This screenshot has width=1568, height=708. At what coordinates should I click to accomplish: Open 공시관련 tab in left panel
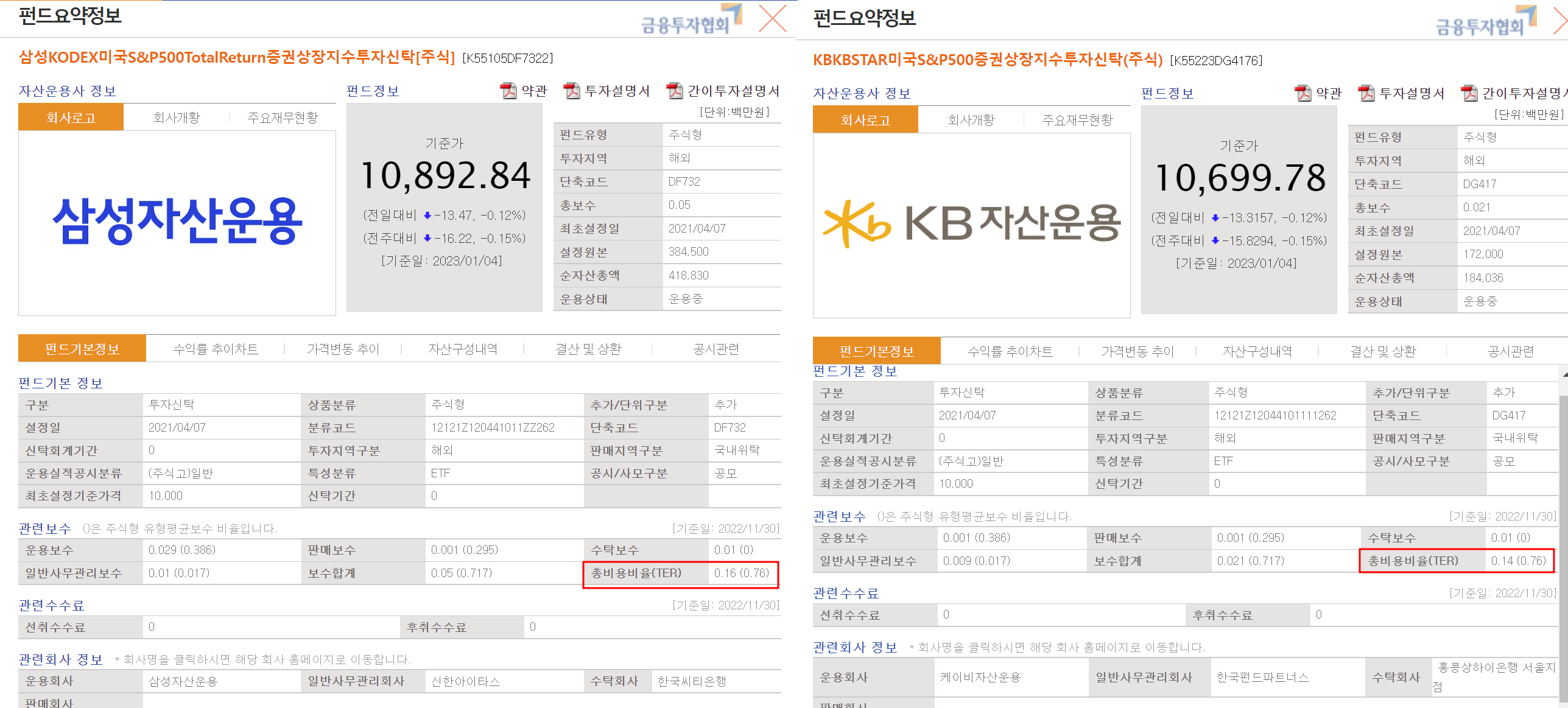coord(716,349)
